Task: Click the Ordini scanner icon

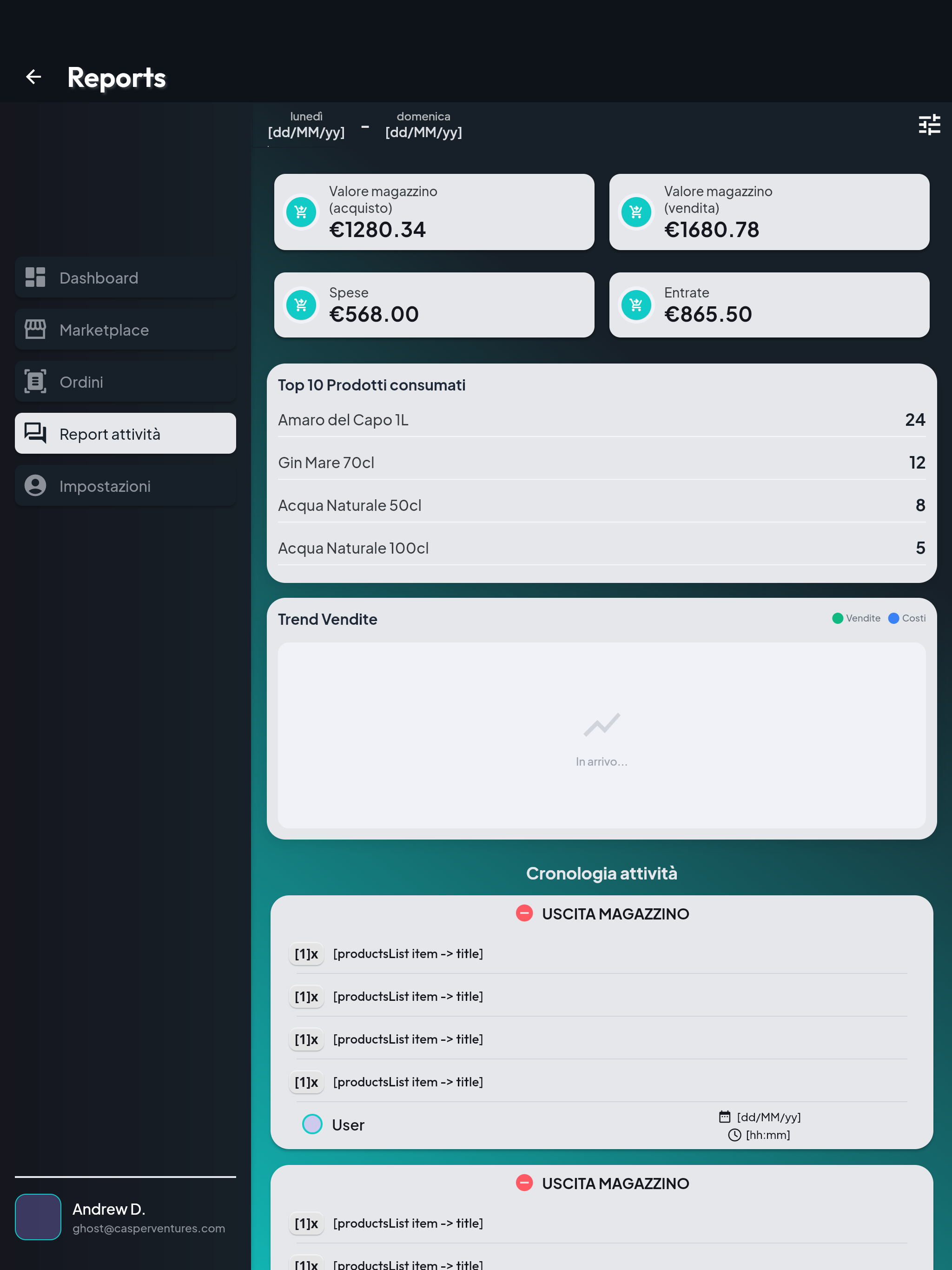Action: (35, 382)
